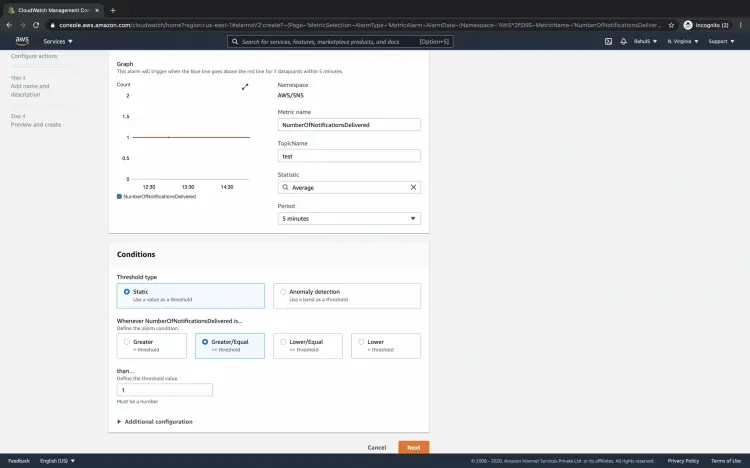The width and height of the screenshot is (750, 468).
Task: Select Add name and description step
Action: coord(30,90)
